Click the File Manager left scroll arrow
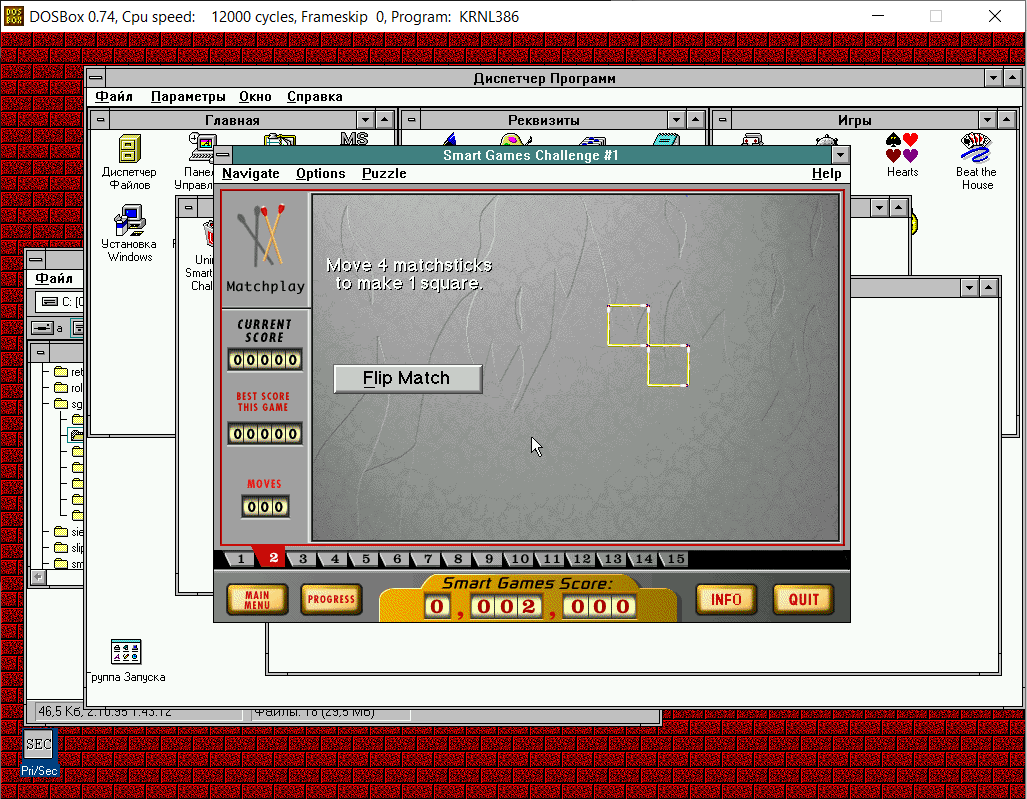Image resolution: width=1027 pixels, height=799 pixels. (38, 577)
